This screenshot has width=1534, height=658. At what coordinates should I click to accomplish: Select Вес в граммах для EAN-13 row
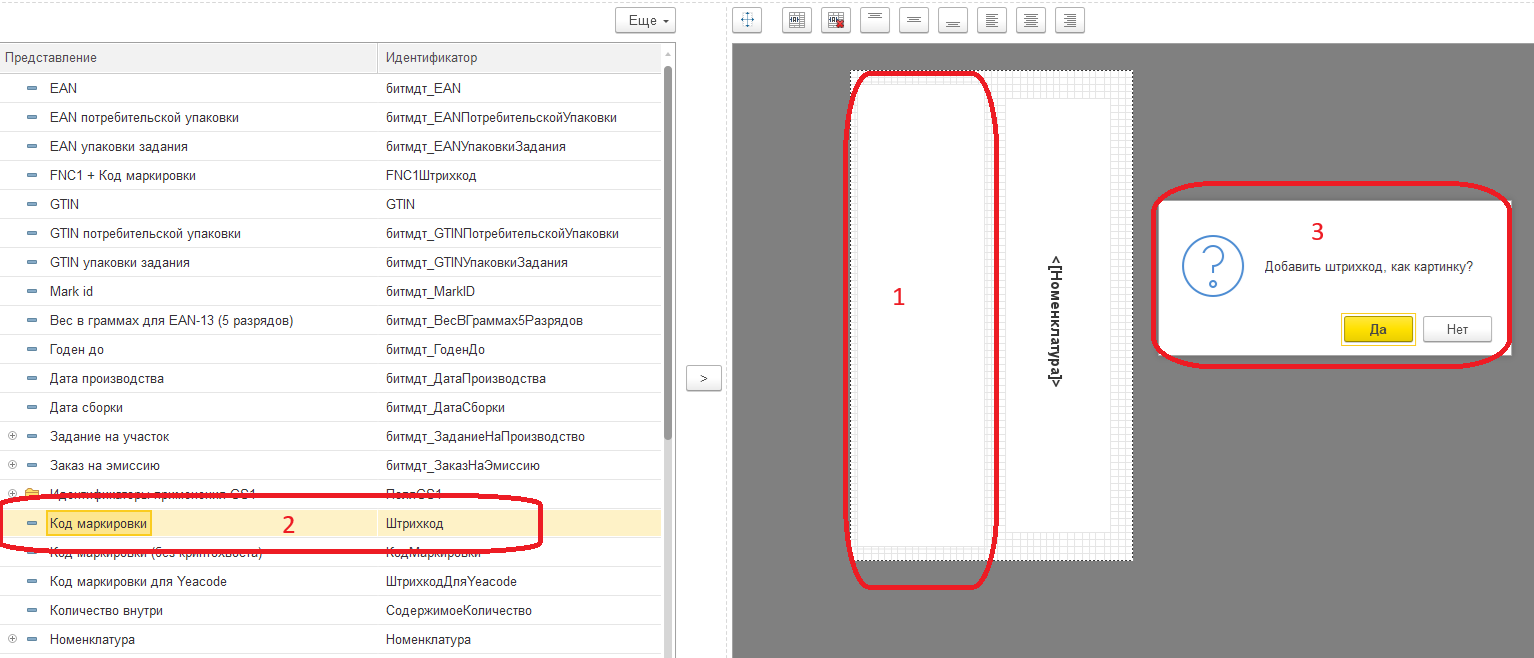coord(330,320)
